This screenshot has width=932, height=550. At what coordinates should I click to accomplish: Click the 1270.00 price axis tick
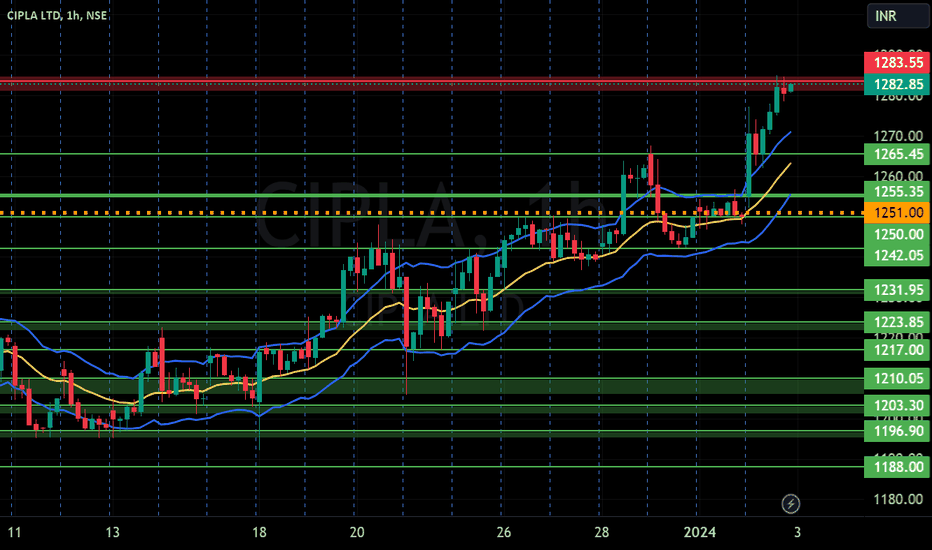tap(898, 136)
